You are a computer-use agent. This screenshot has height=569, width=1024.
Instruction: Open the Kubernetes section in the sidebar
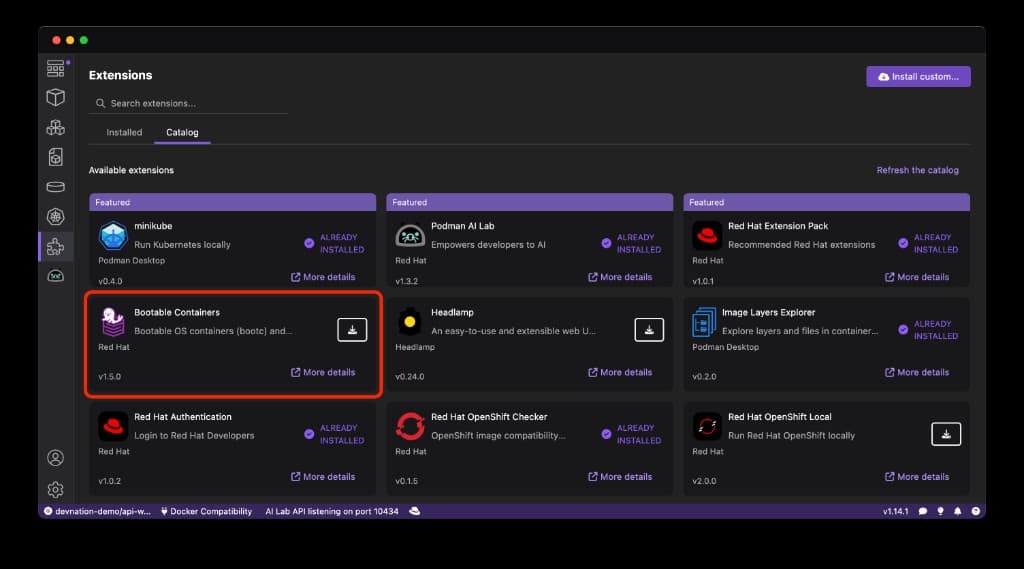pyautogui.click(x=56, y=216)
